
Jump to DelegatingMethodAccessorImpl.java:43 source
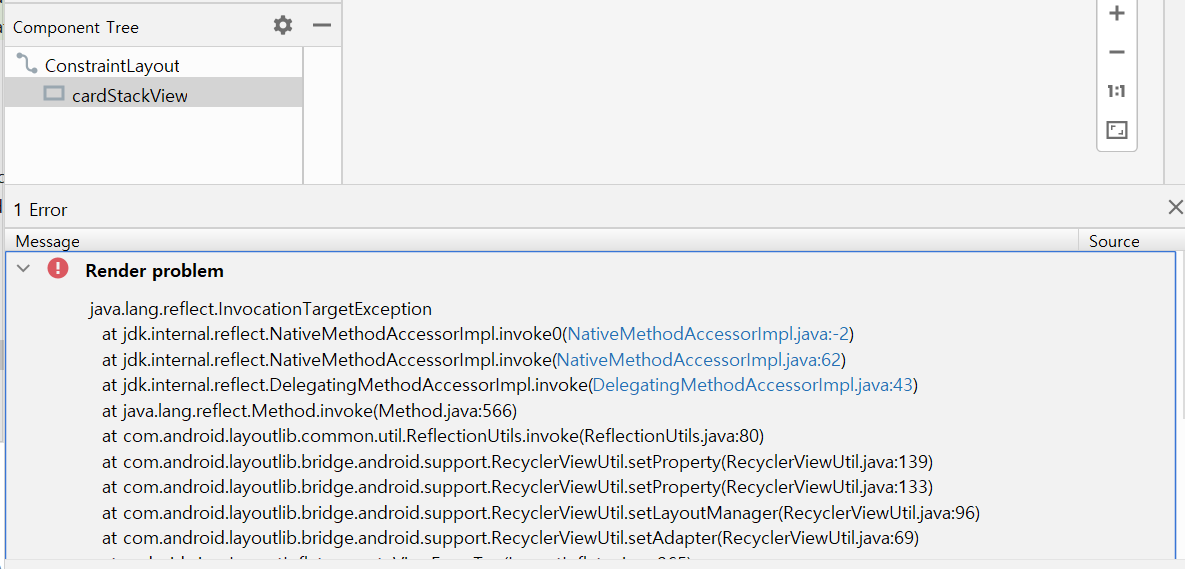point(754,385)
